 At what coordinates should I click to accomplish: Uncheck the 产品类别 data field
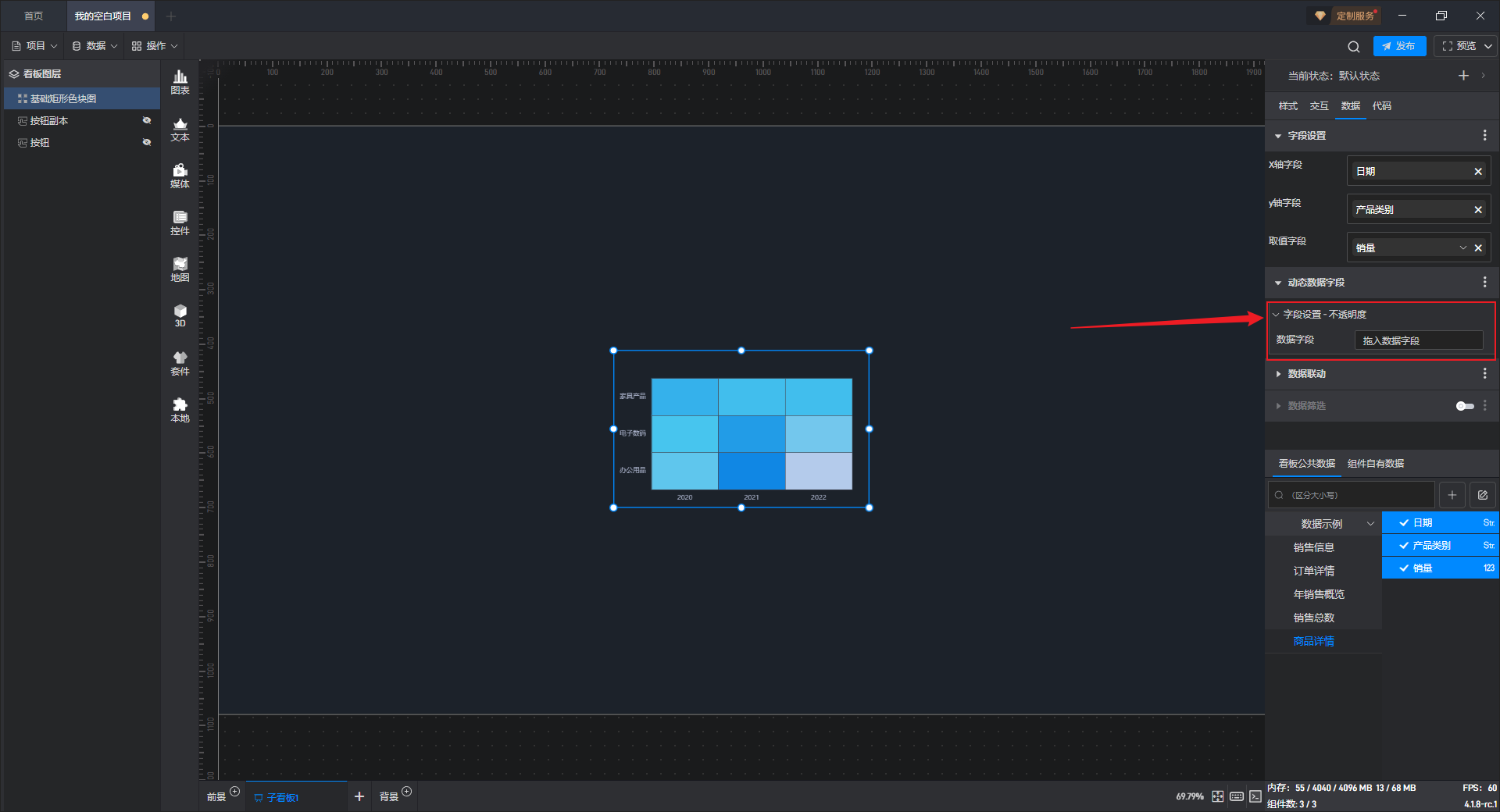[x=1404, y=546]
